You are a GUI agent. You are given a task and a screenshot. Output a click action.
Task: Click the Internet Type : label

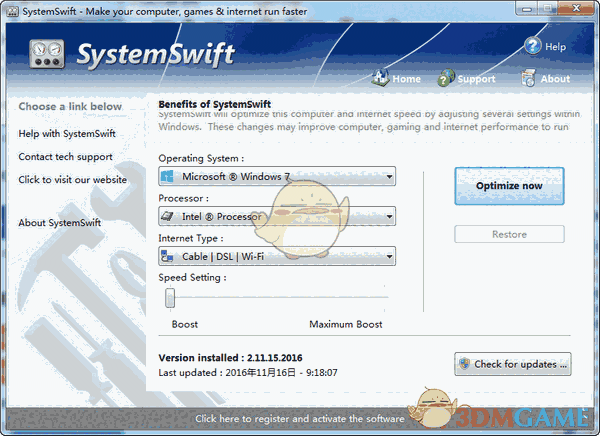pos(191,238)
